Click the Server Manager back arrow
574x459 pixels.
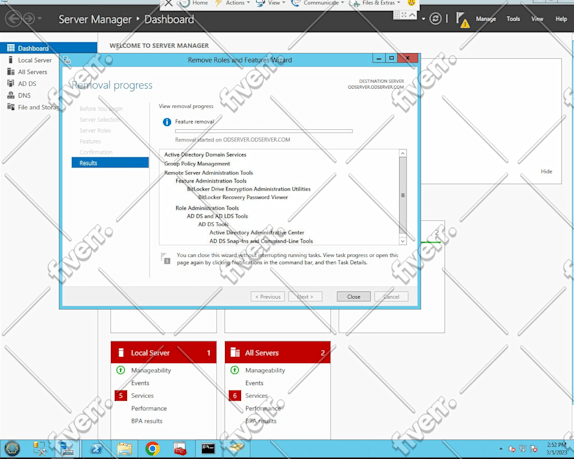[13, 18]
